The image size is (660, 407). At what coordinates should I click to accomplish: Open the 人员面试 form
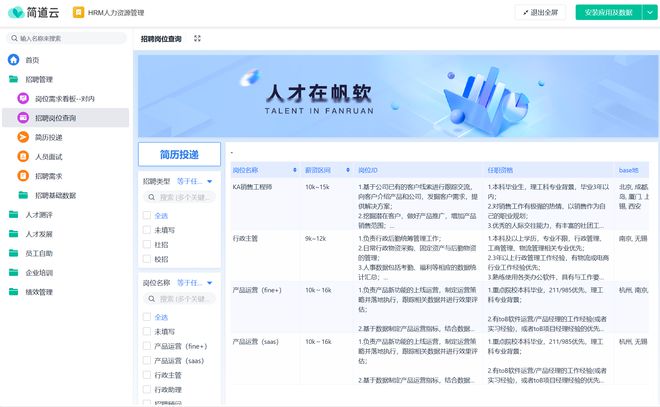coord(48,157)
